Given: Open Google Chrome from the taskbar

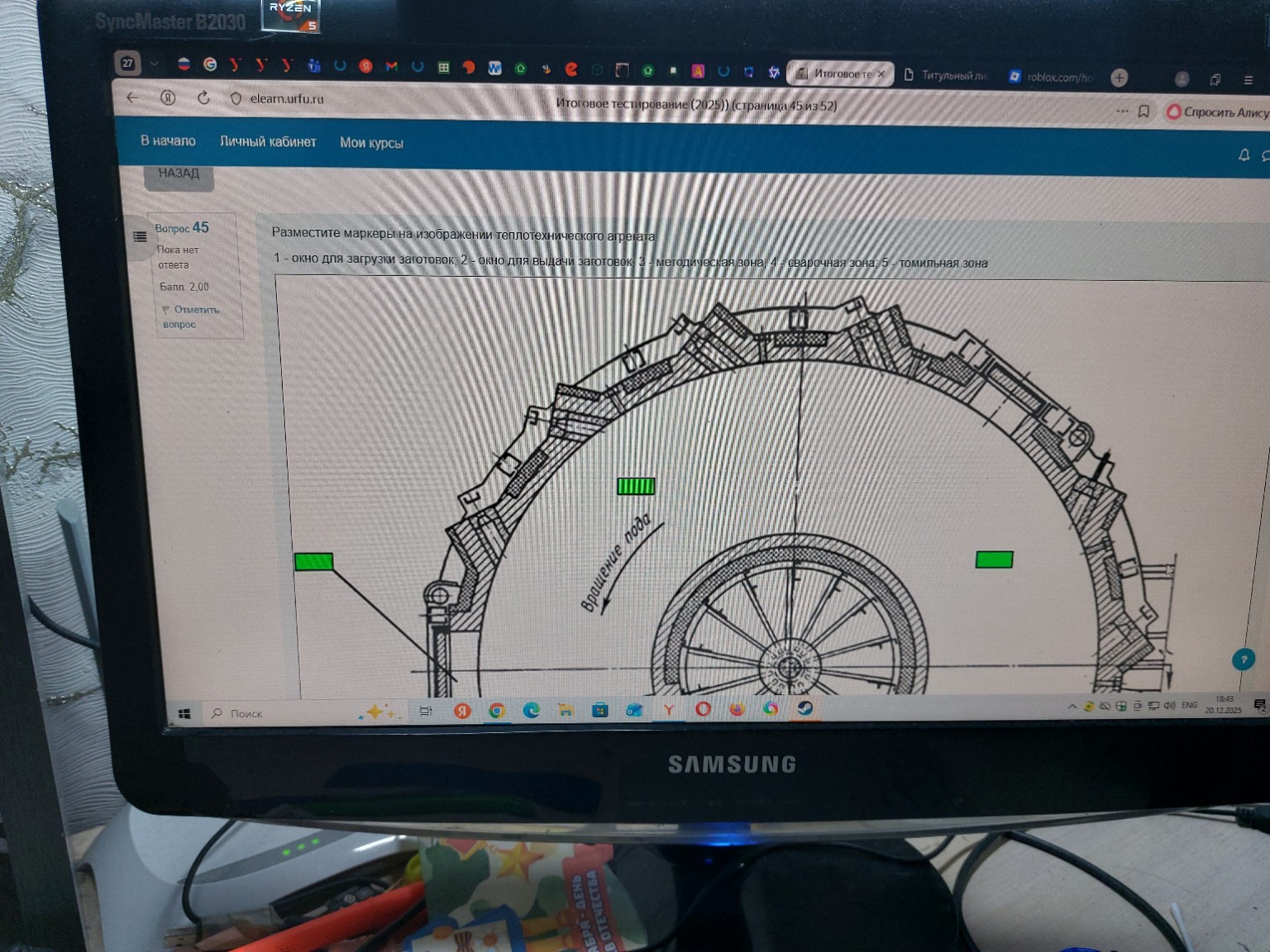Looking at the screenshot, I should tap(497, 711).
